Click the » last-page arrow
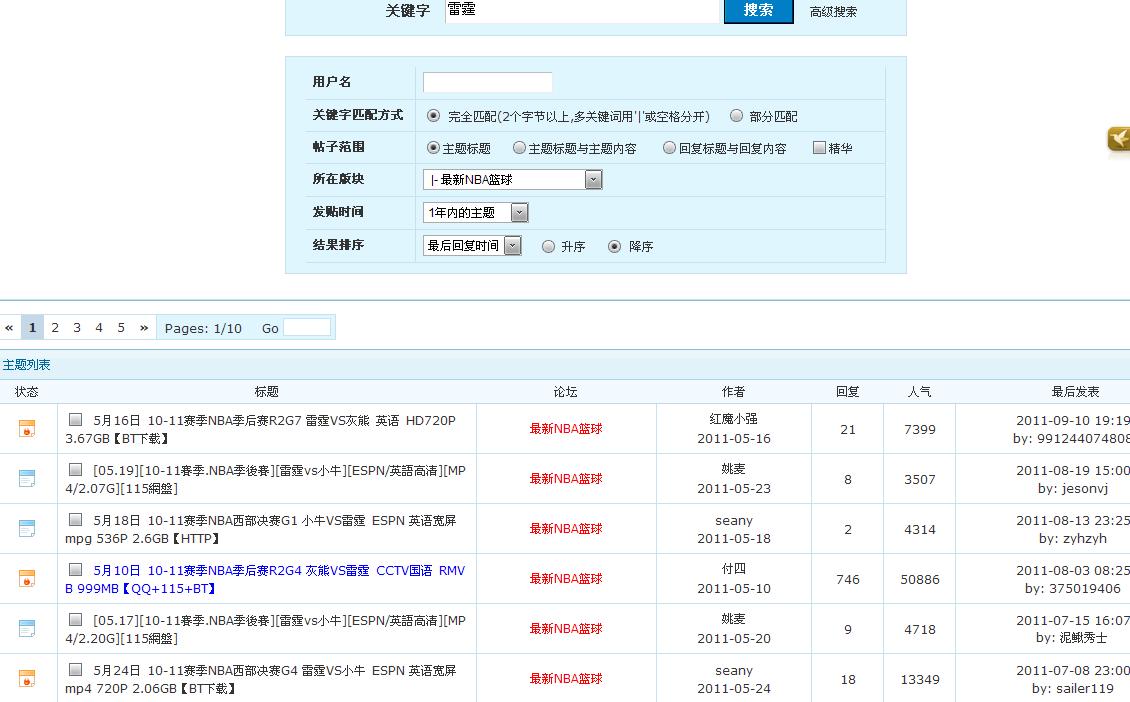1130x702 pixels. (x=144, y=327)
